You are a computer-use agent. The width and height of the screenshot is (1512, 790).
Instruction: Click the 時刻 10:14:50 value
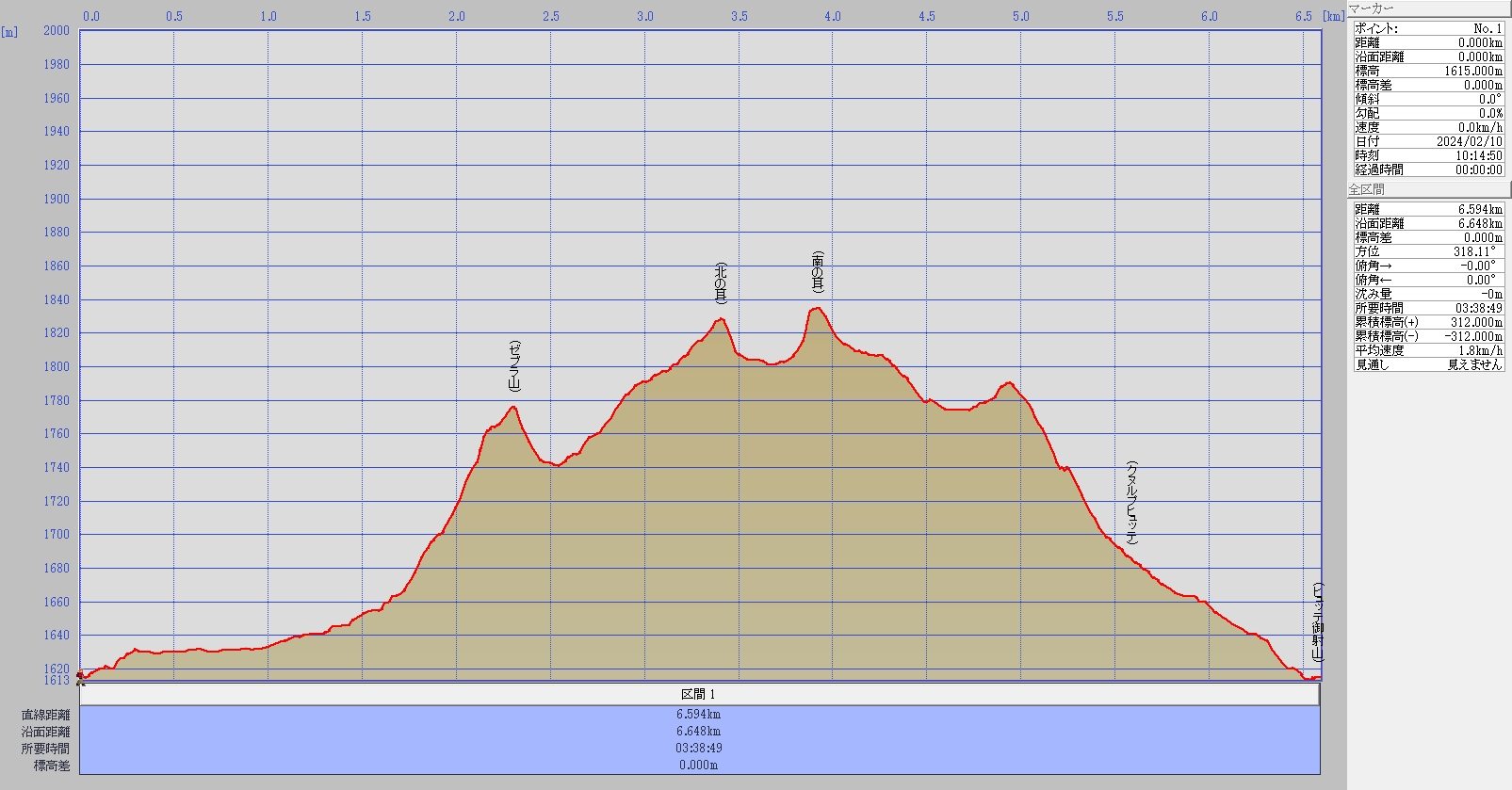click(1478, 155)
